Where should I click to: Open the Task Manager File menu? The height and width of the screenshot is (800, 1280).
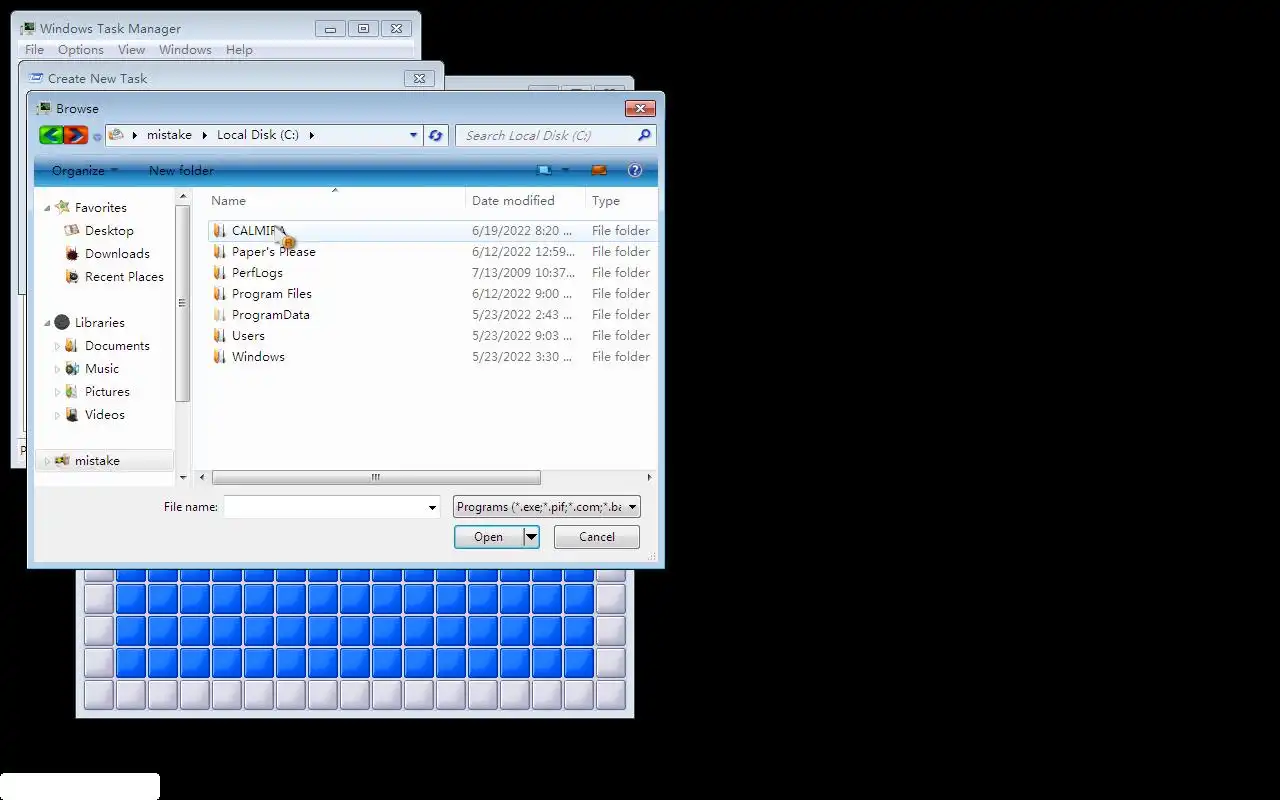[x=34, y=49]
